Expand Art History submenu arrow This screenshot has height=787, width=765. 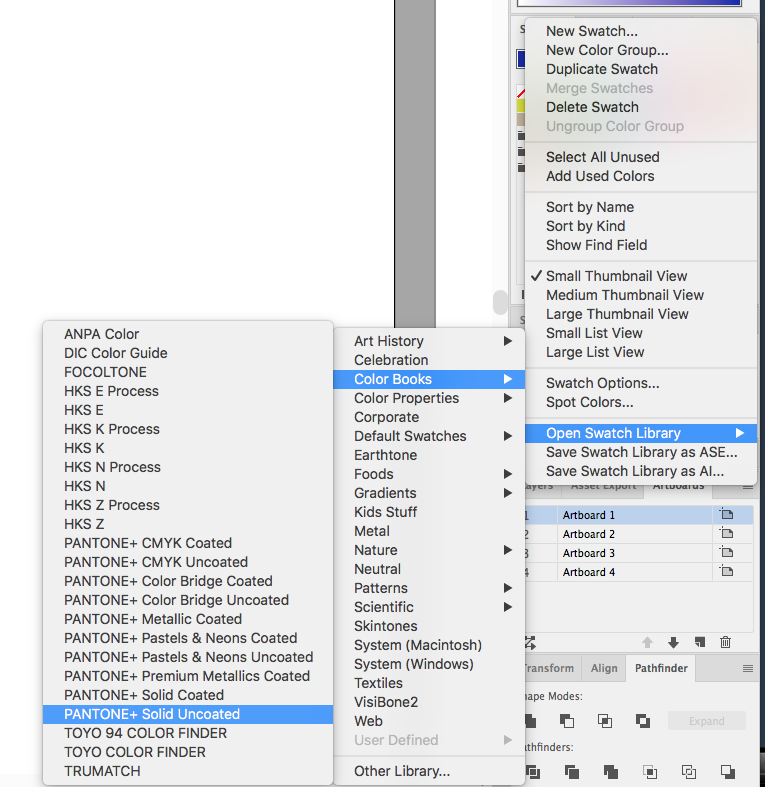point(508,341)
